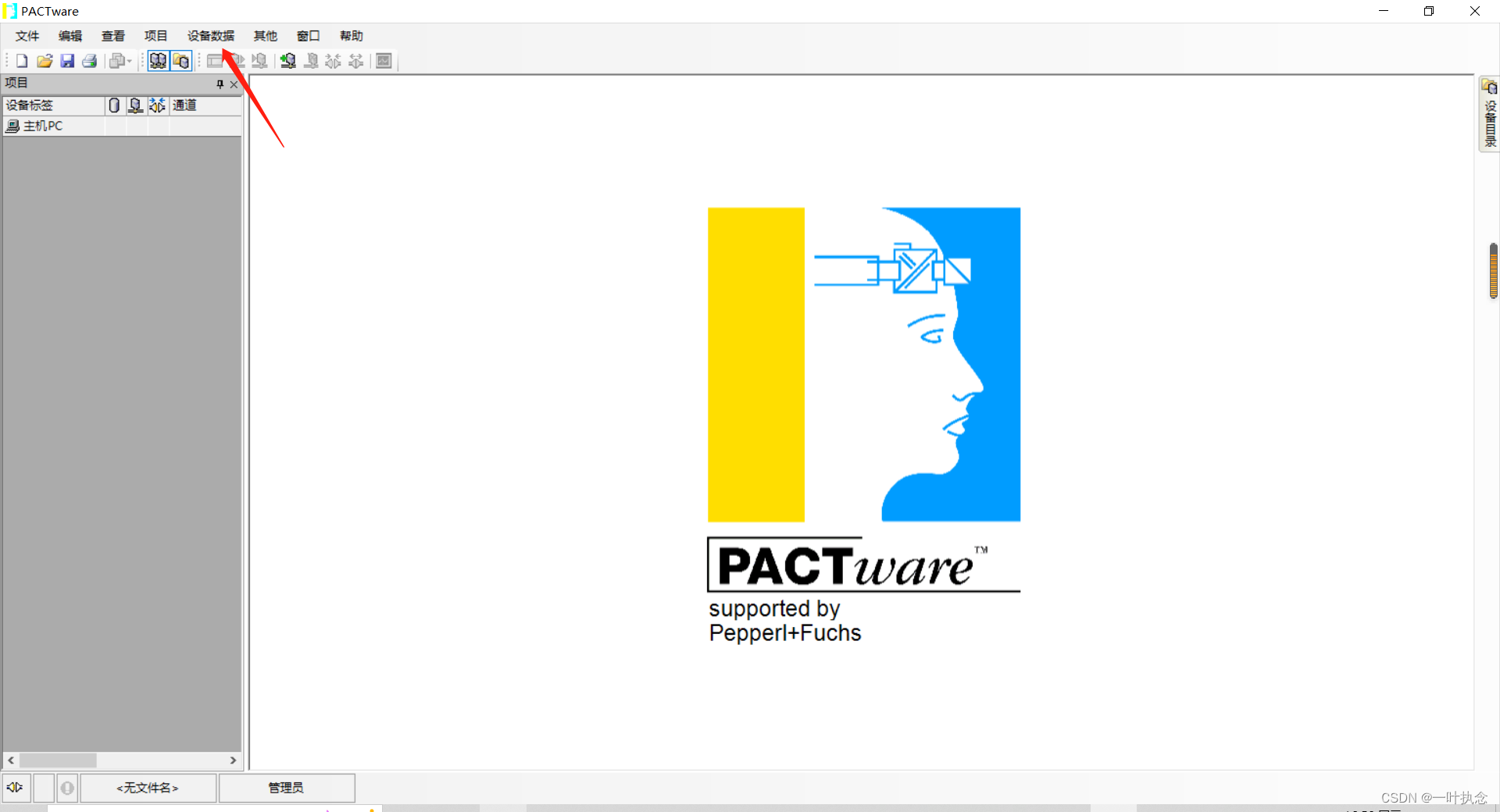Open the 设备数据 menu
Screen dimensions: 1500x812
pyautogui.click(x=211, y=36)
